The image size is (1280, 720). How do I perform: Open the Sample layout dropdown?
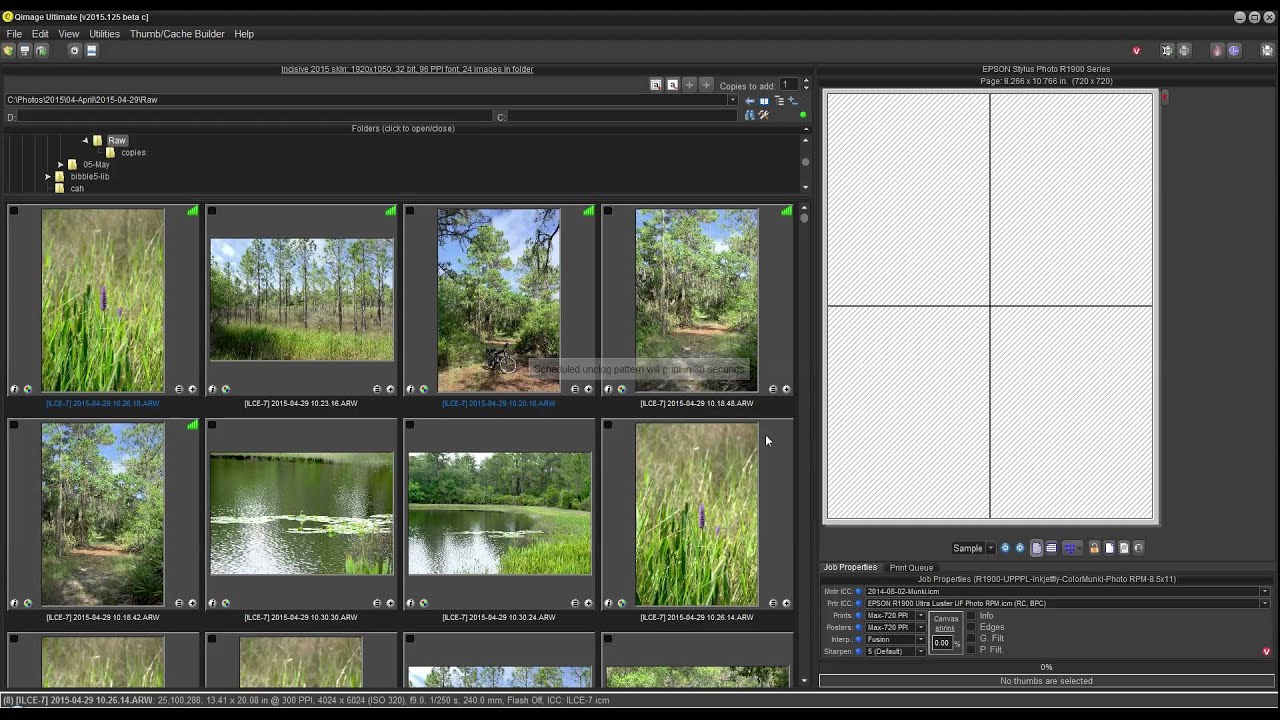[x=990, y=548]
